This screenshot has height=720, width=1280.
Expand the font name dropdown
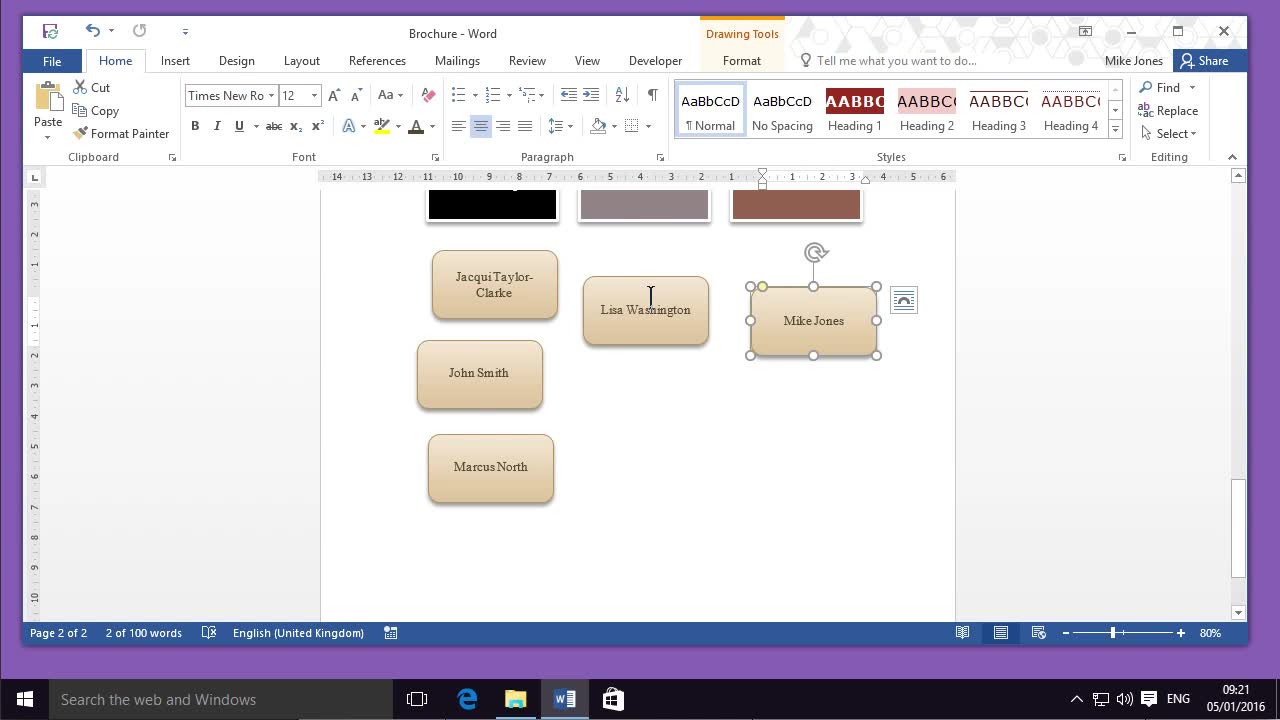coord(271,96)
